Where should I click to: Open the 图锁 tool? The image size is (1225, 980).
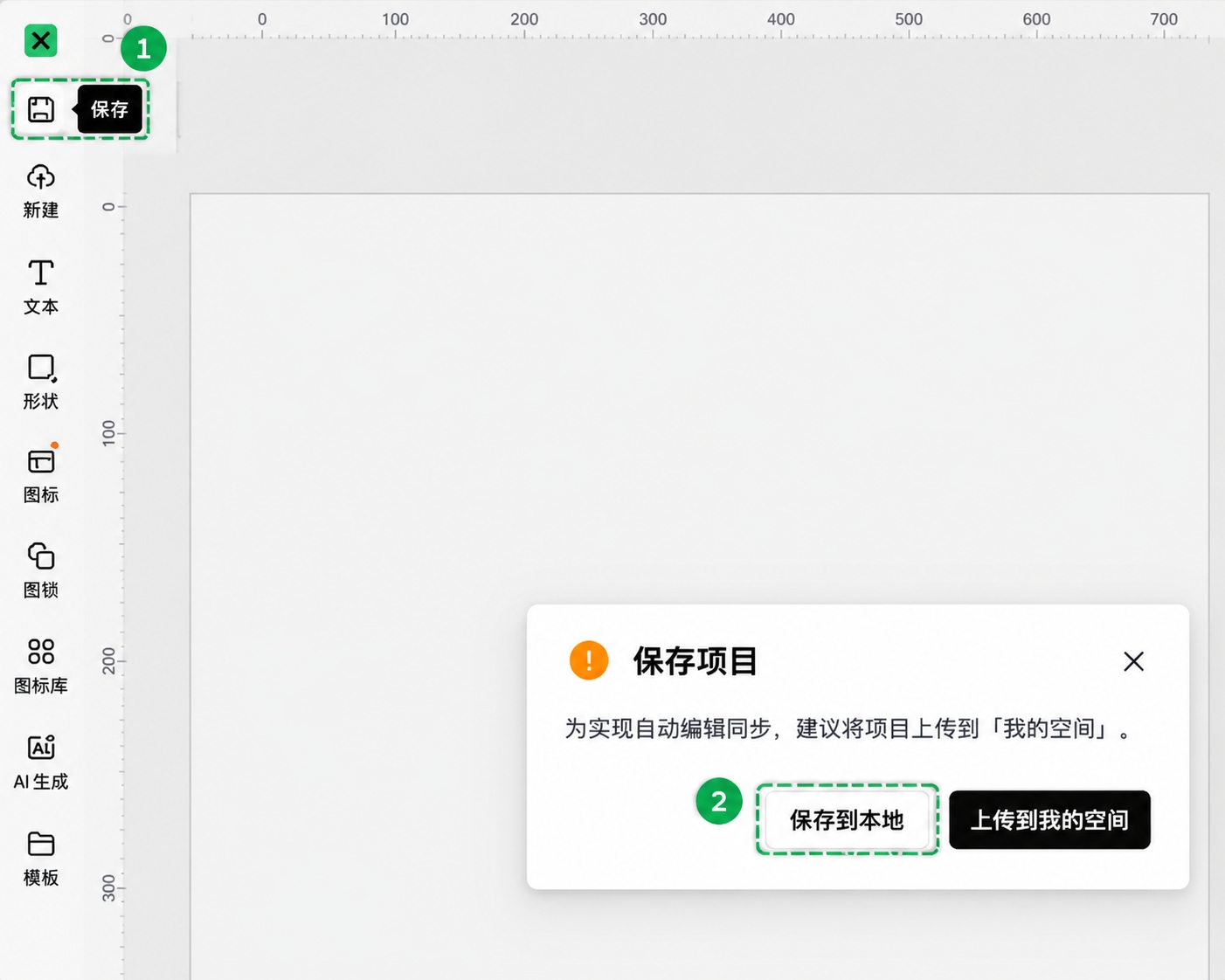(41, 571)
